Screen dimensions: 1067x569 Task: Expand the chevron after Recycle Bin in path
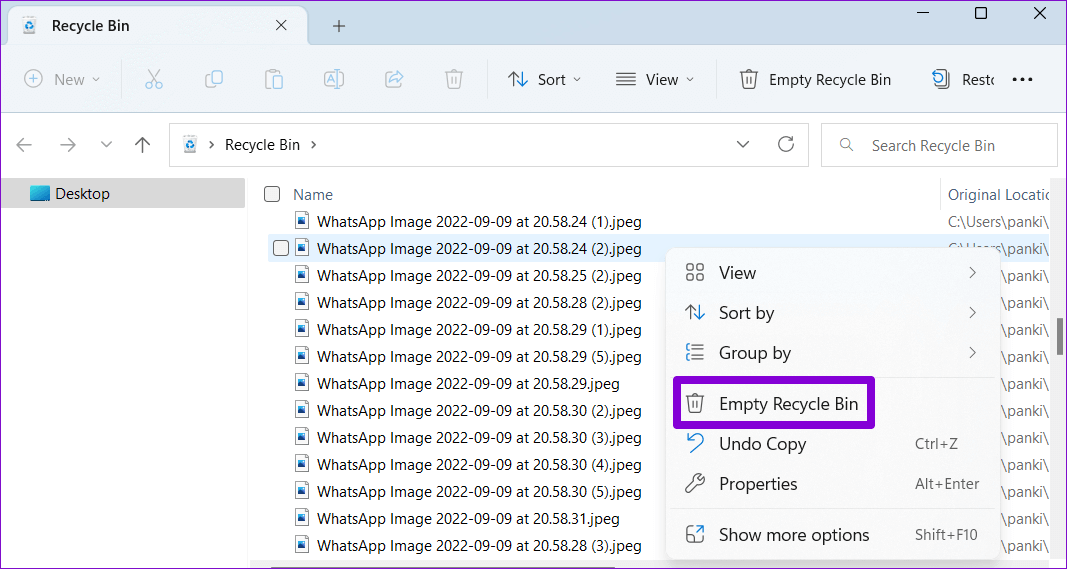314,145
